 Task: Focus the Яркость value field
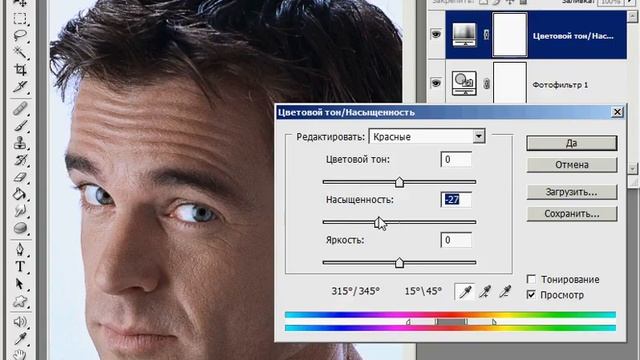[456, 240]
